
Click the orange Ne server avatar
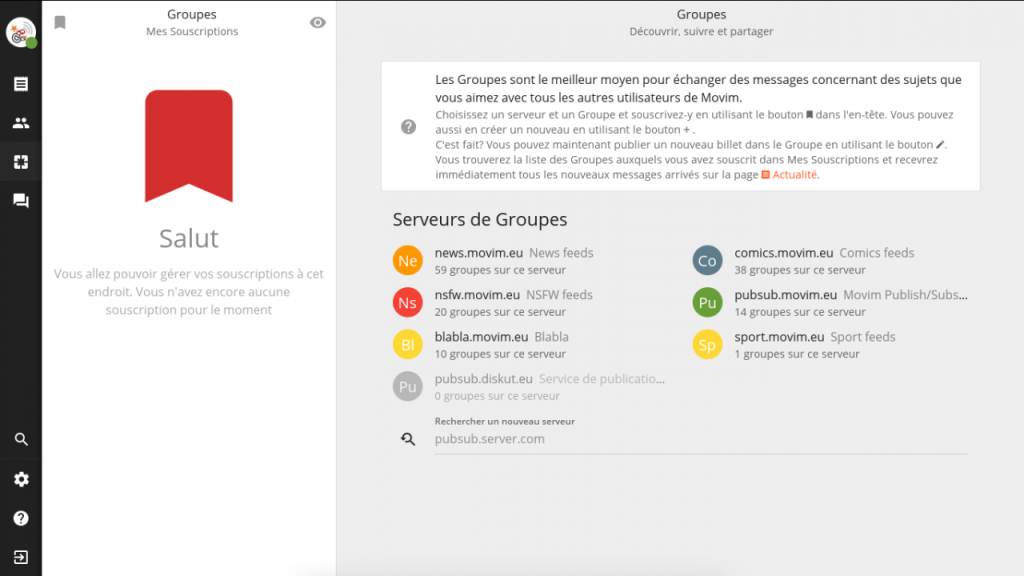pyautogui.click(x=408, y=261)
